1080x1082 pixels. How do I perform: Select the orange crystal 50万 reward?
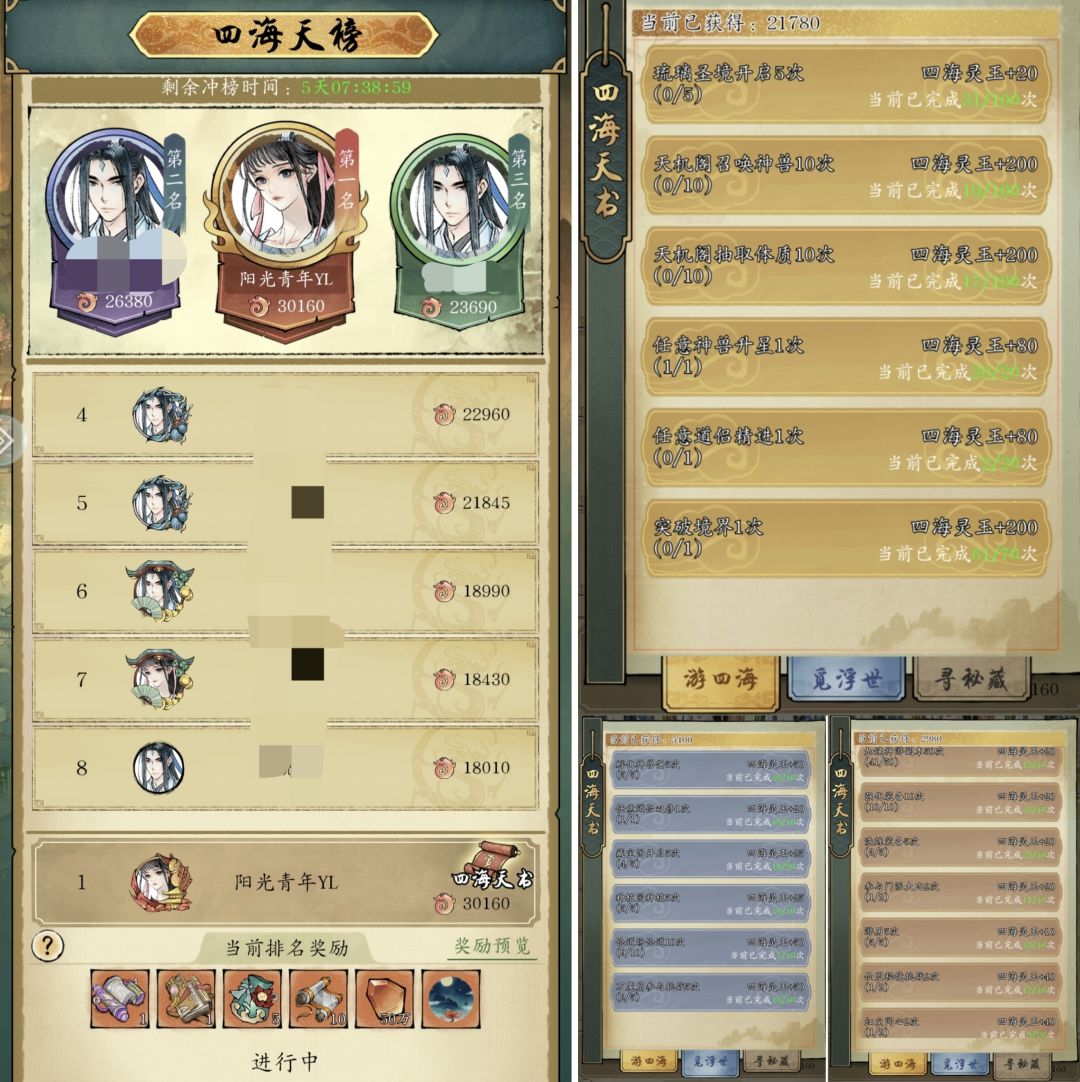[x=384, y=999]
